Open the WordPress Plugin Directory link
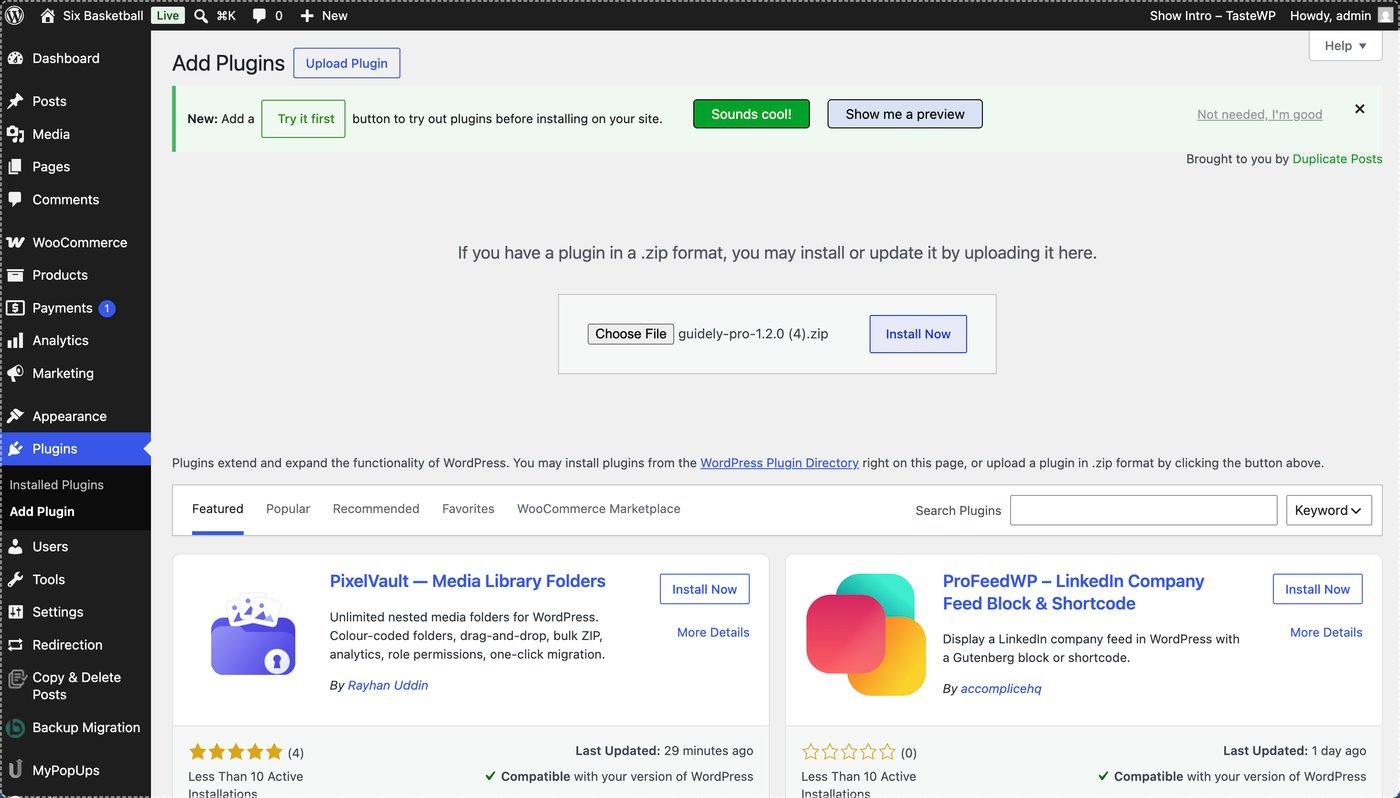The width and height of the screenshot is (1400, 798). (x=779, y=463)
